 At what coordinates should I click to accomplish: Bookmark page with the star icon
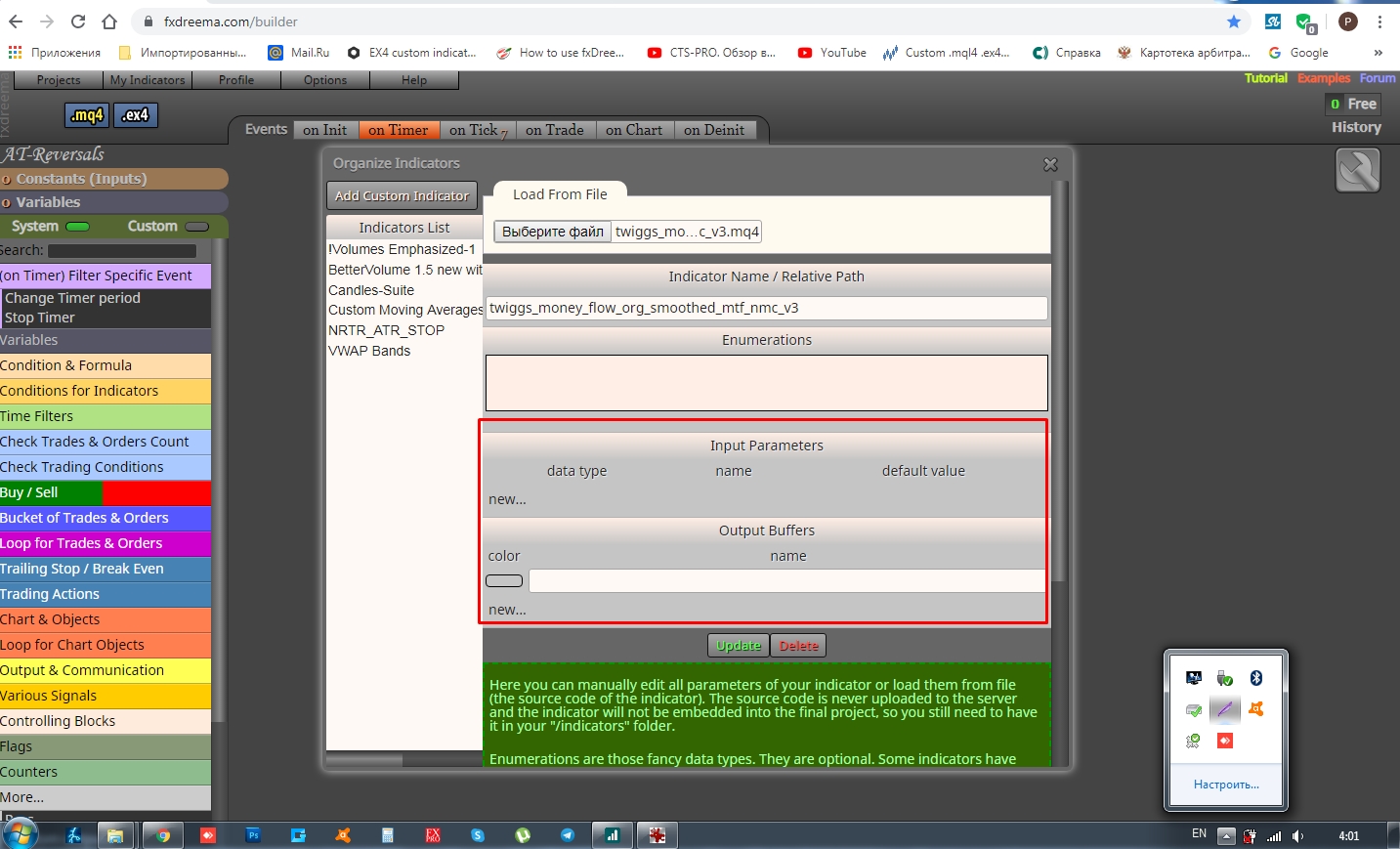1234,21
